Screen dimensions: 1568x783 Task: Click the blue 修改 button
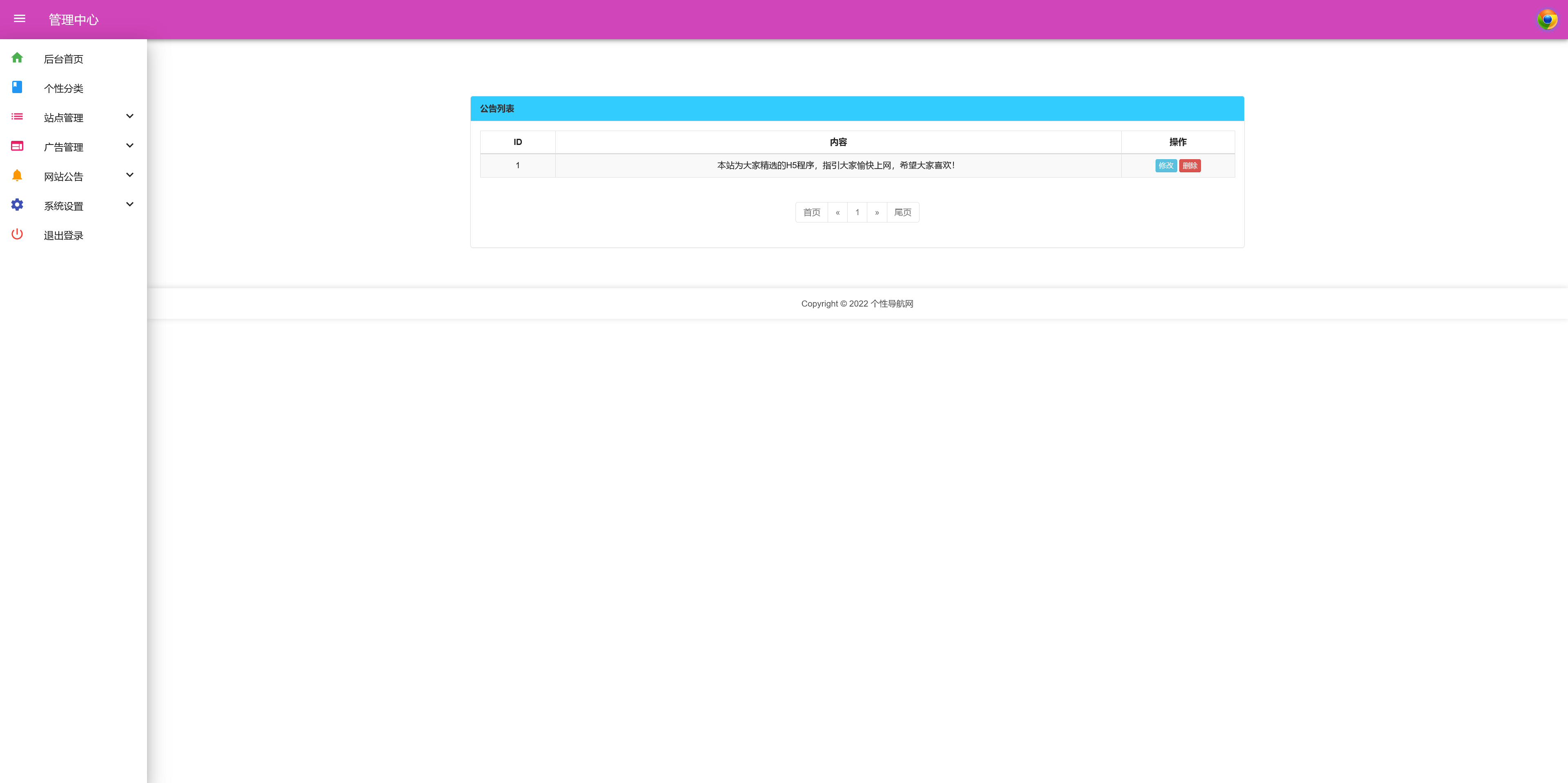coord(1166,165)
